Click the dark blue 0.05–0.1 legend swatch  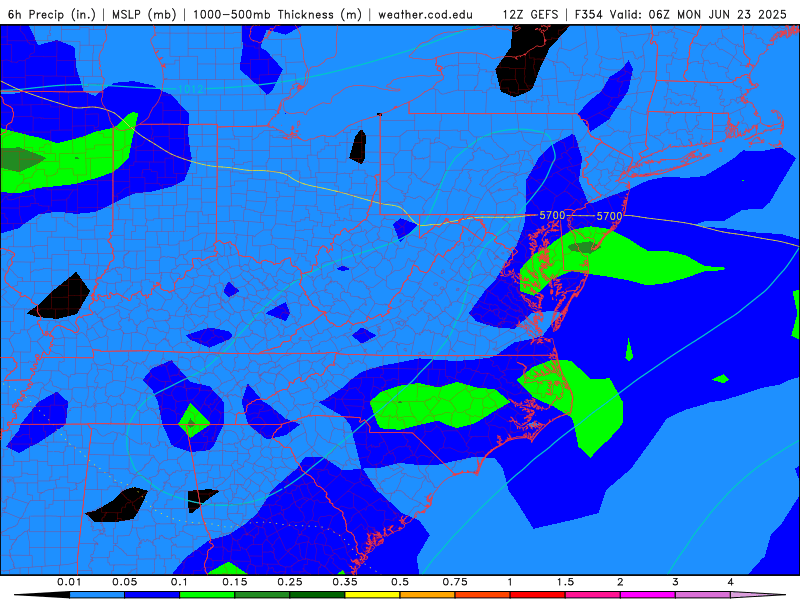[152, 595]
